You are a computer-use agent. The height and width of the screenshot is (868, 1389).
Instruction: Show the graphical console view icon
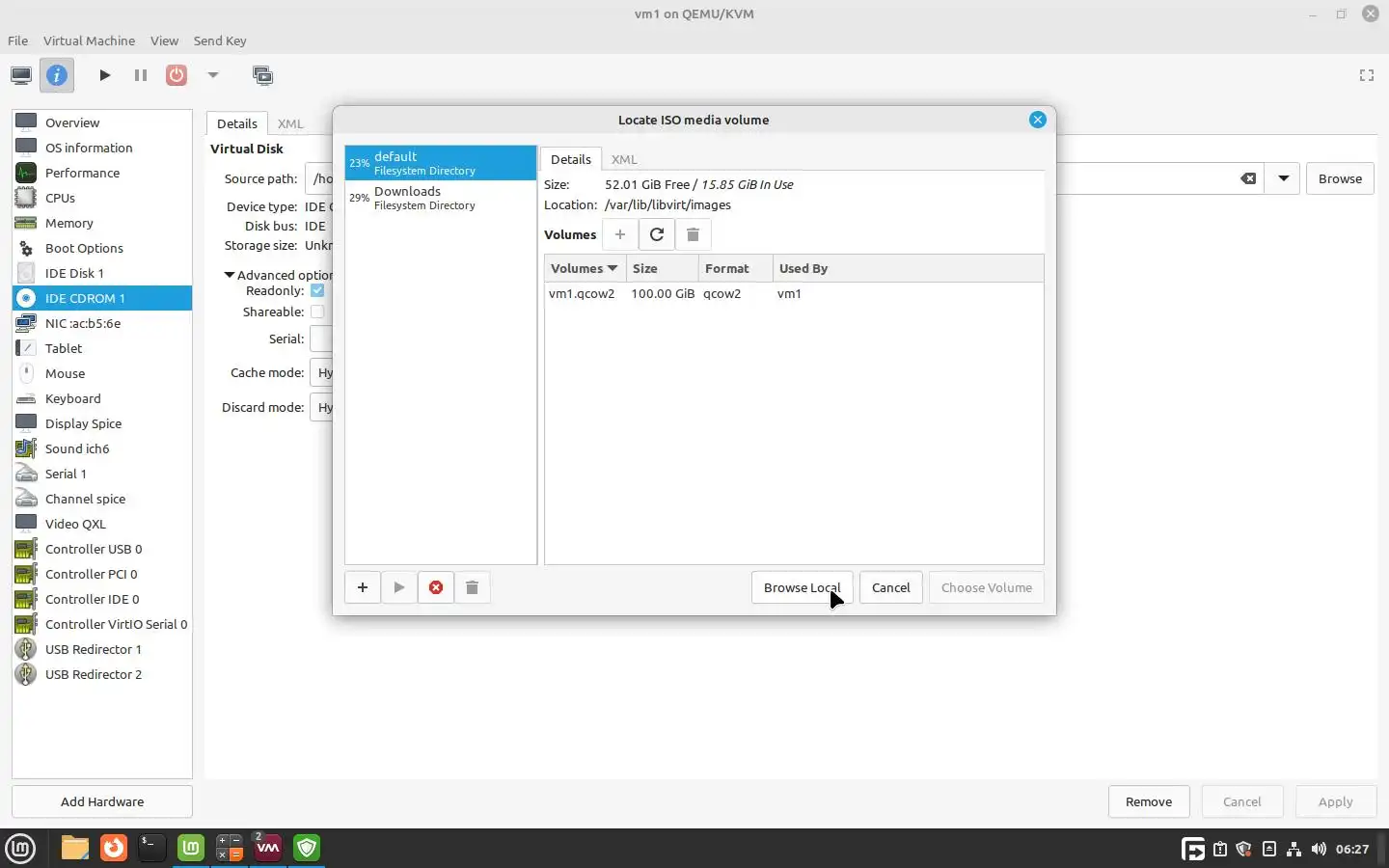[x=21, y=75]
